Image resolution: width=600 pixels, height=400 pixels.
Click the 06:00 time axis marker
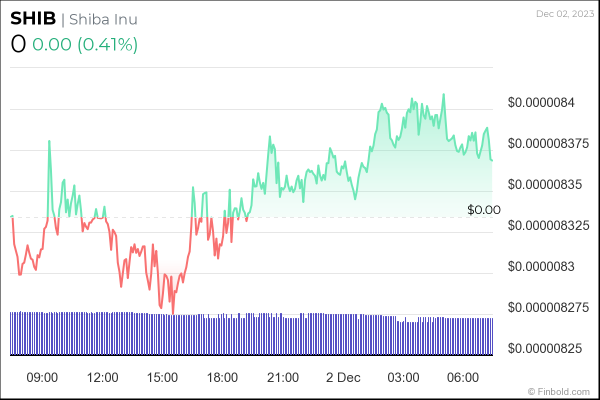pos(462,377)
